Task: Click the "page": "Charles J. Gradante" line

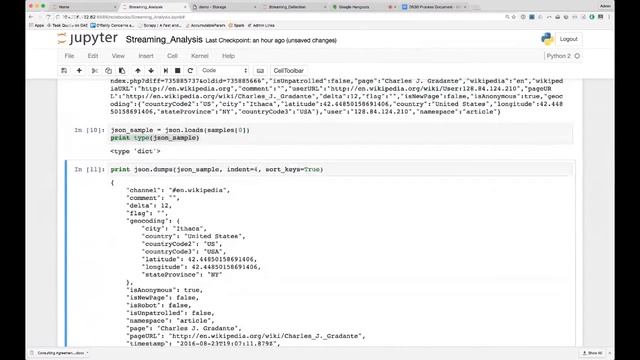Action: click(x=184, y=328)
